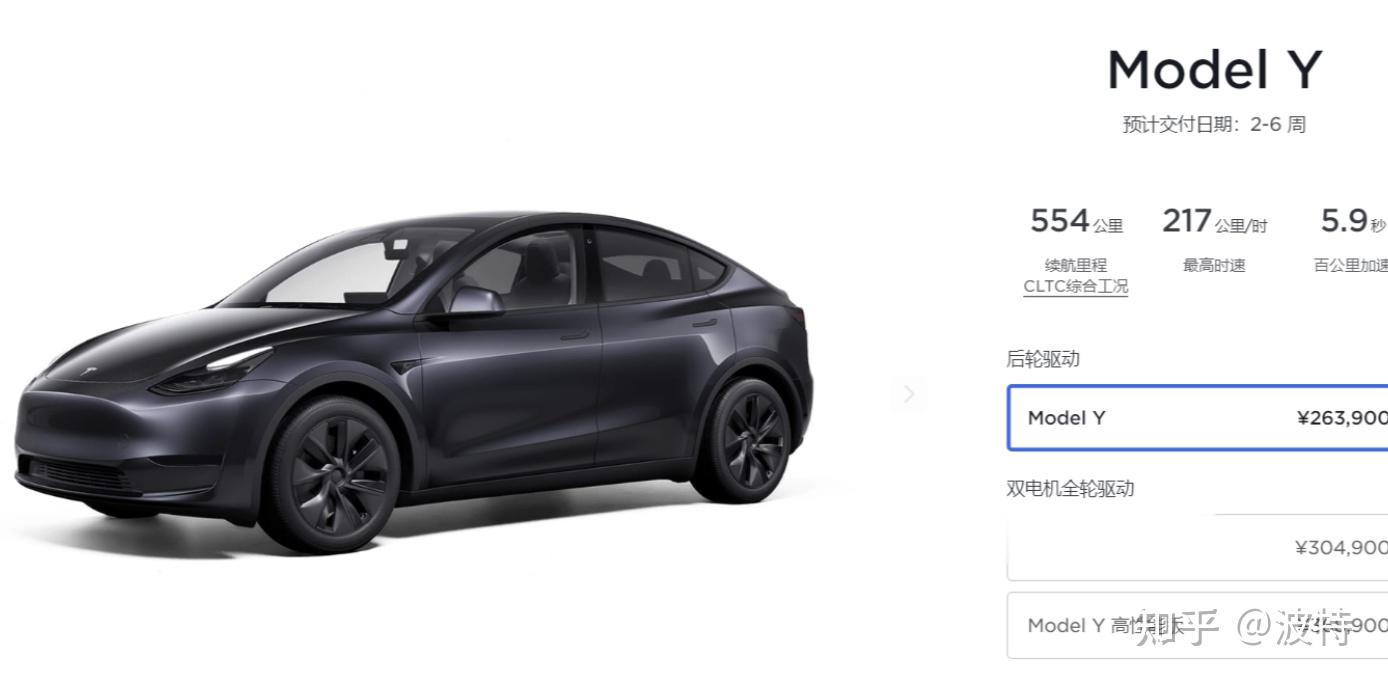Click the 554 公里 range figure

click(x=1076, y=221)
